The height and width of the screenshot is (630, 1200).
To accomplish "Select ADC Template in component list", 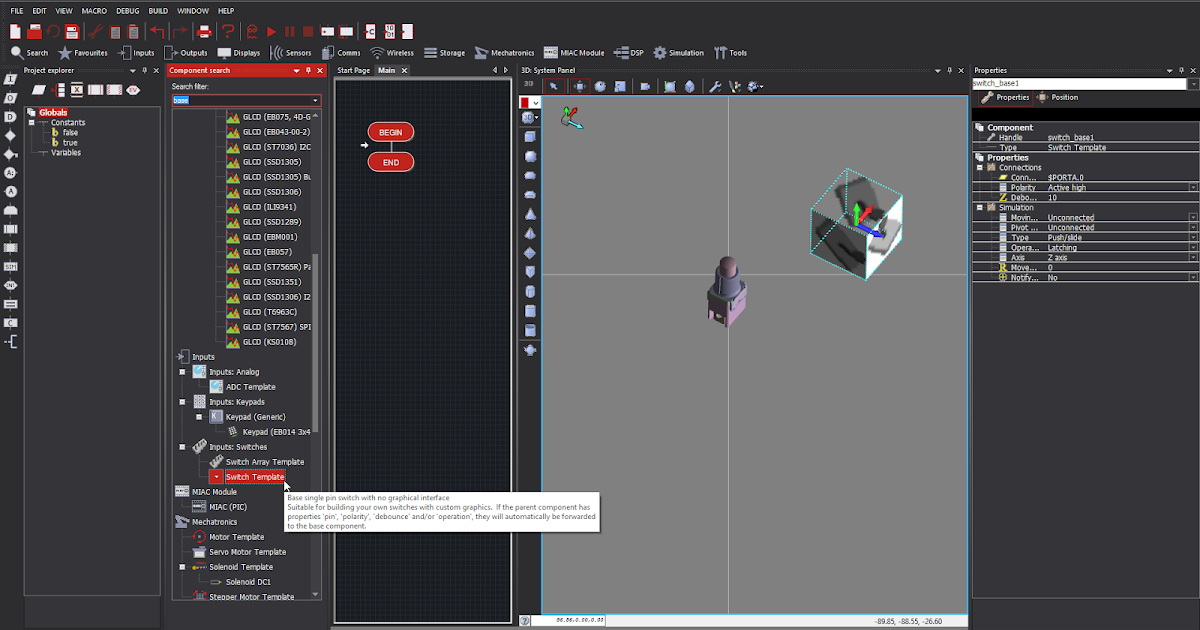I will pos(250,387).
